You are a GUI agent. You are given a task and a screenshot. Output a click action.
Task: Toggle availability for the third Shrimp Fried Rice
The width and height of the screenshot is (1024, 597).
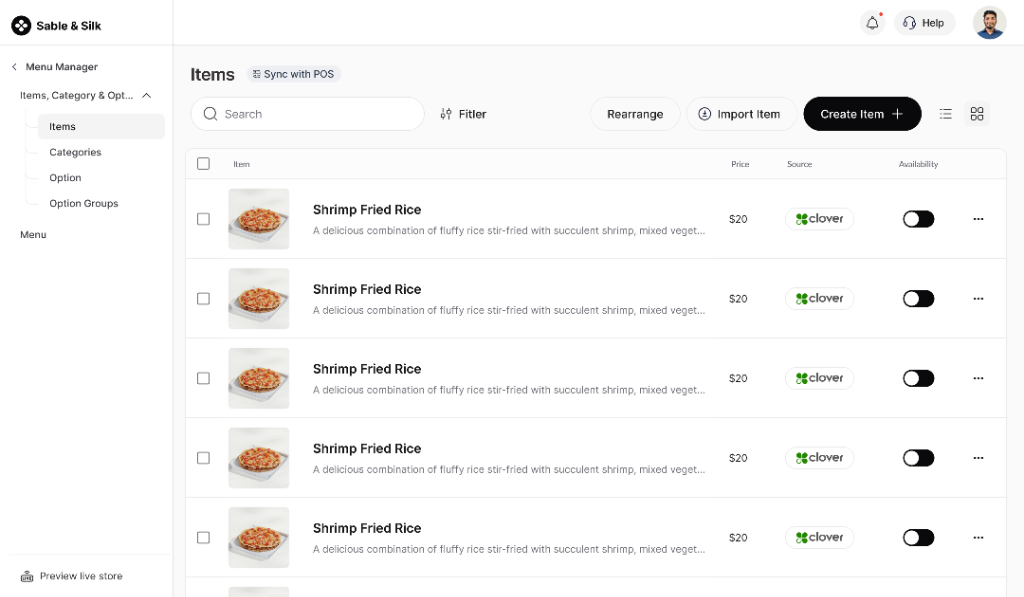(918, 378)
